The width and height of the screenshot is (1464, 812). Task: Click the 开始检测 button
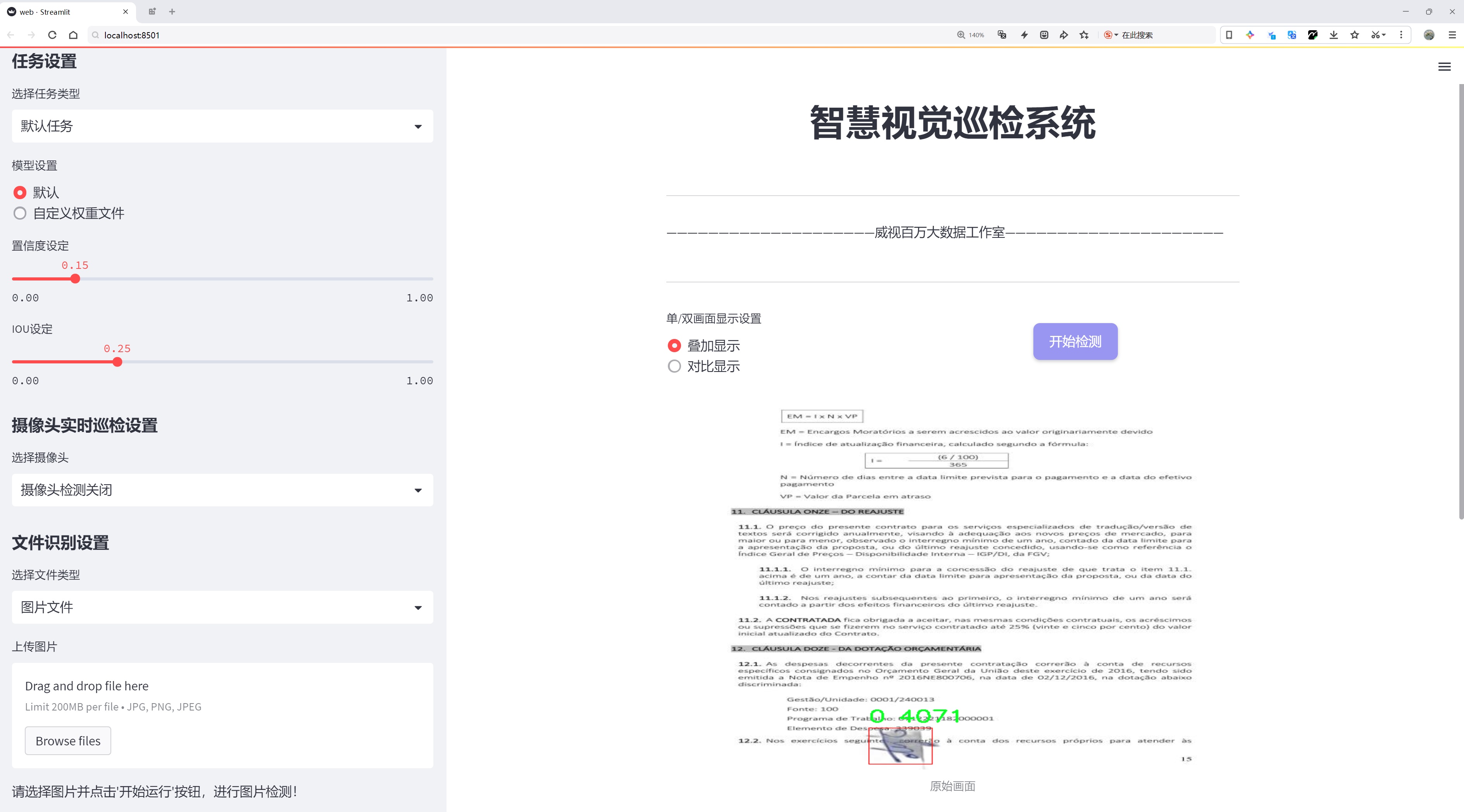[x=1075, y=341]
